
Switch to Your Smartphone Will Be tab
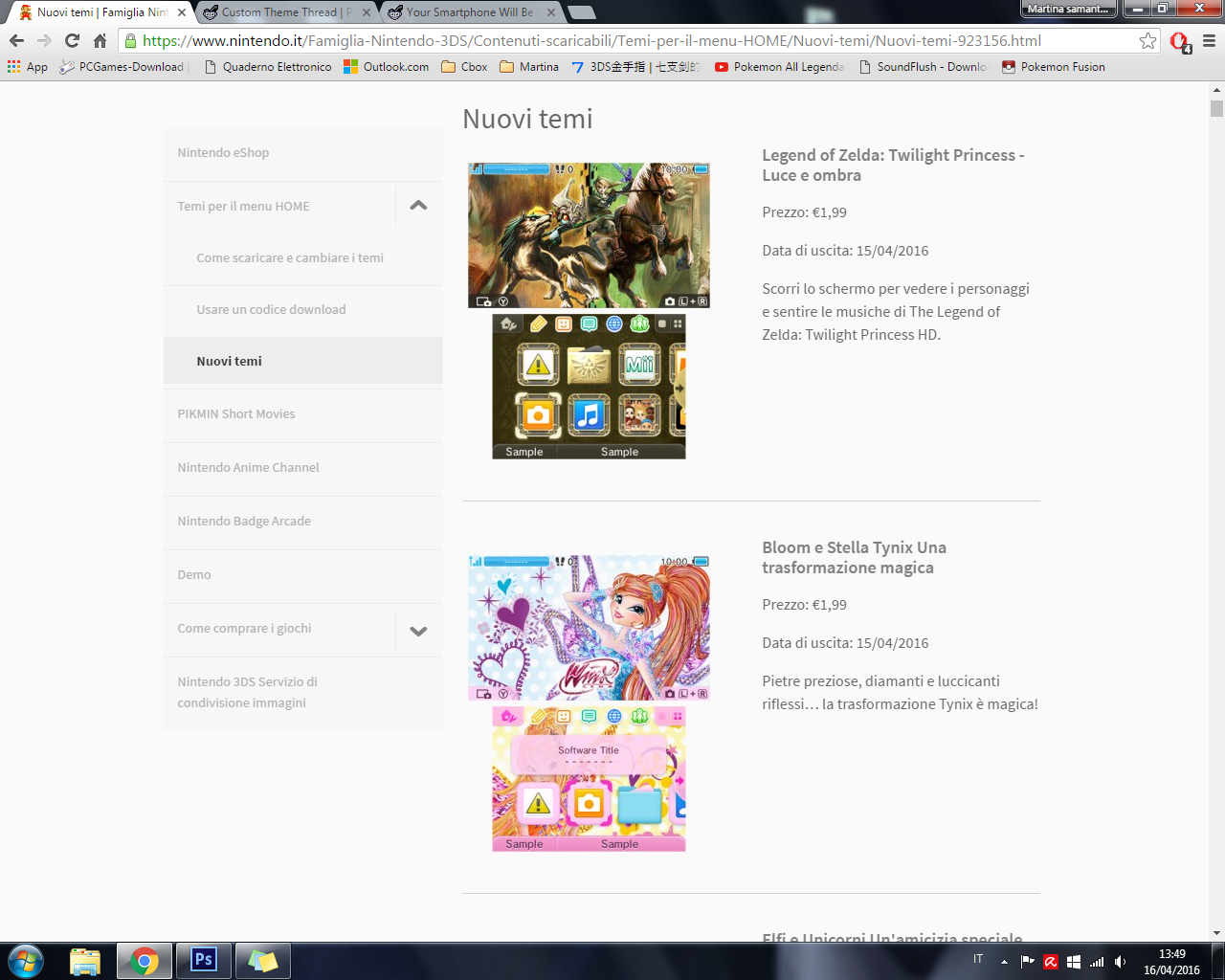pos(470,12)
